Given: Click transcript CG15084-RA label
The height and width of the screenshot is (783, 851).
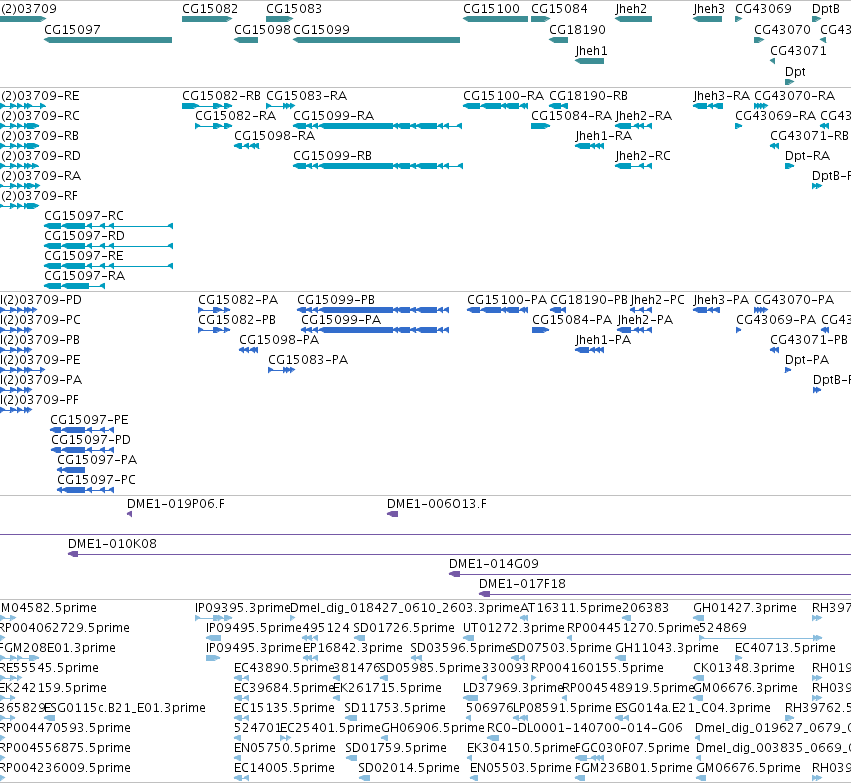Looking at the screenshot, I should click(571, 116).
